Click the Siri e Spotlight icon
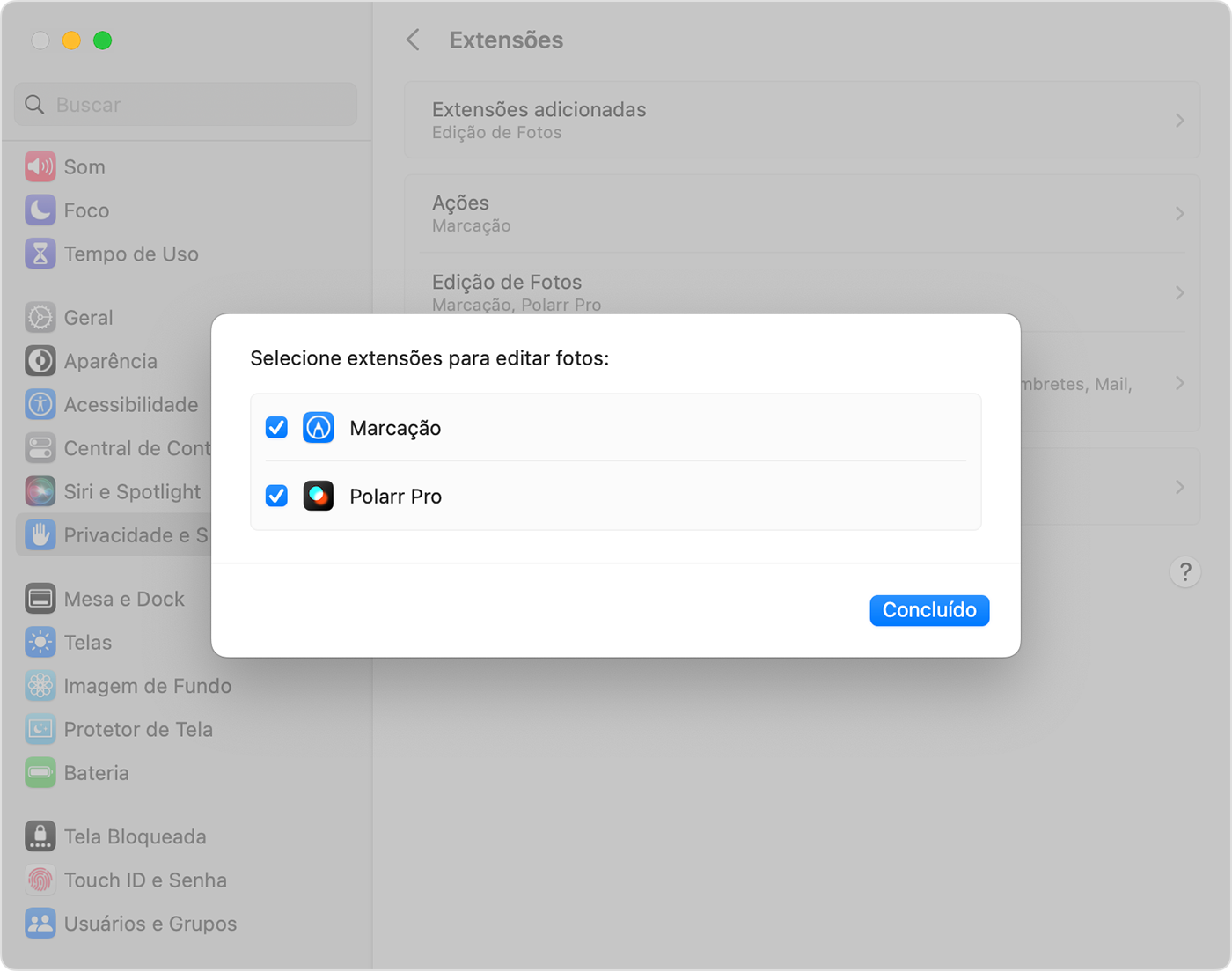The image size is (1232, 972). coord(40,490)
